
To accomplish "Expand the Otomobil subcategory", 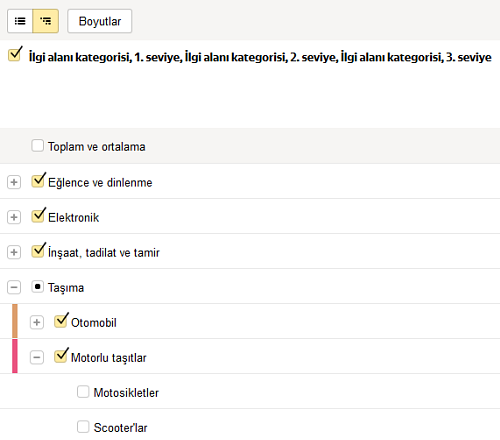I will pyautogui.click(x=37, y=322).
